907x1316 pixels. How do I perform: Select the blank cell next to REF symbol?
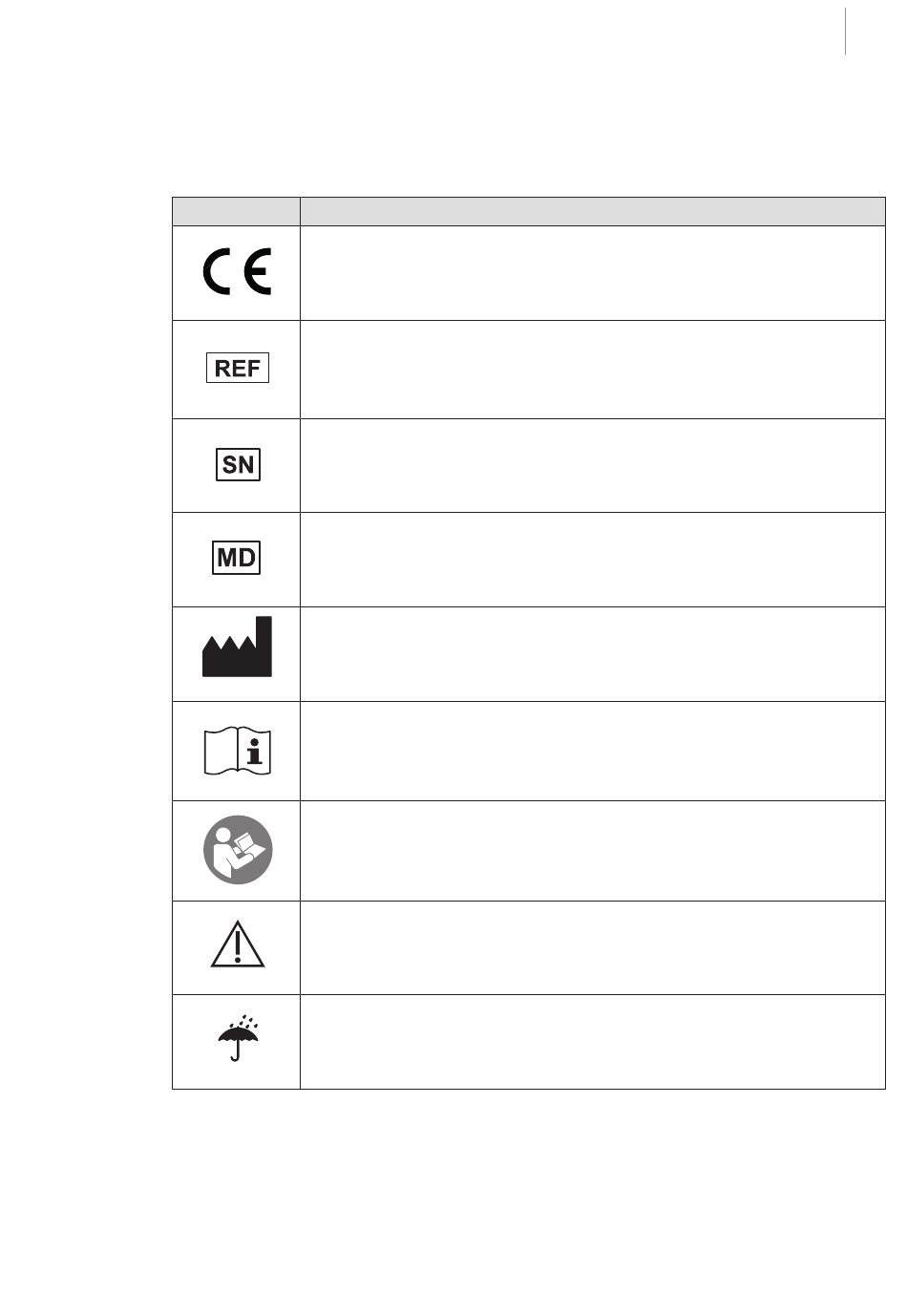pos(593,370)
